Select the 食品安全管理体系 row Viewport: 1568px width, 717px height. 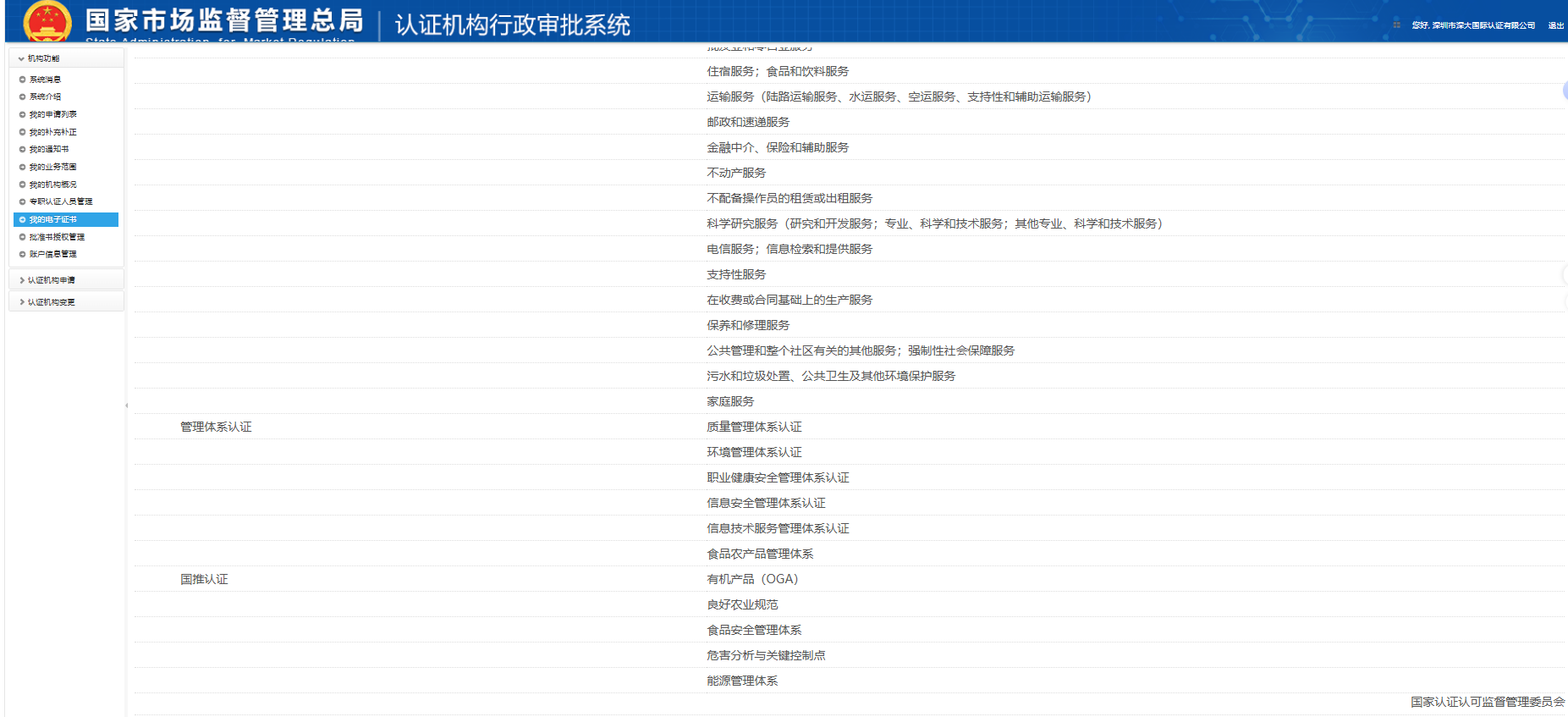[849, 630]
